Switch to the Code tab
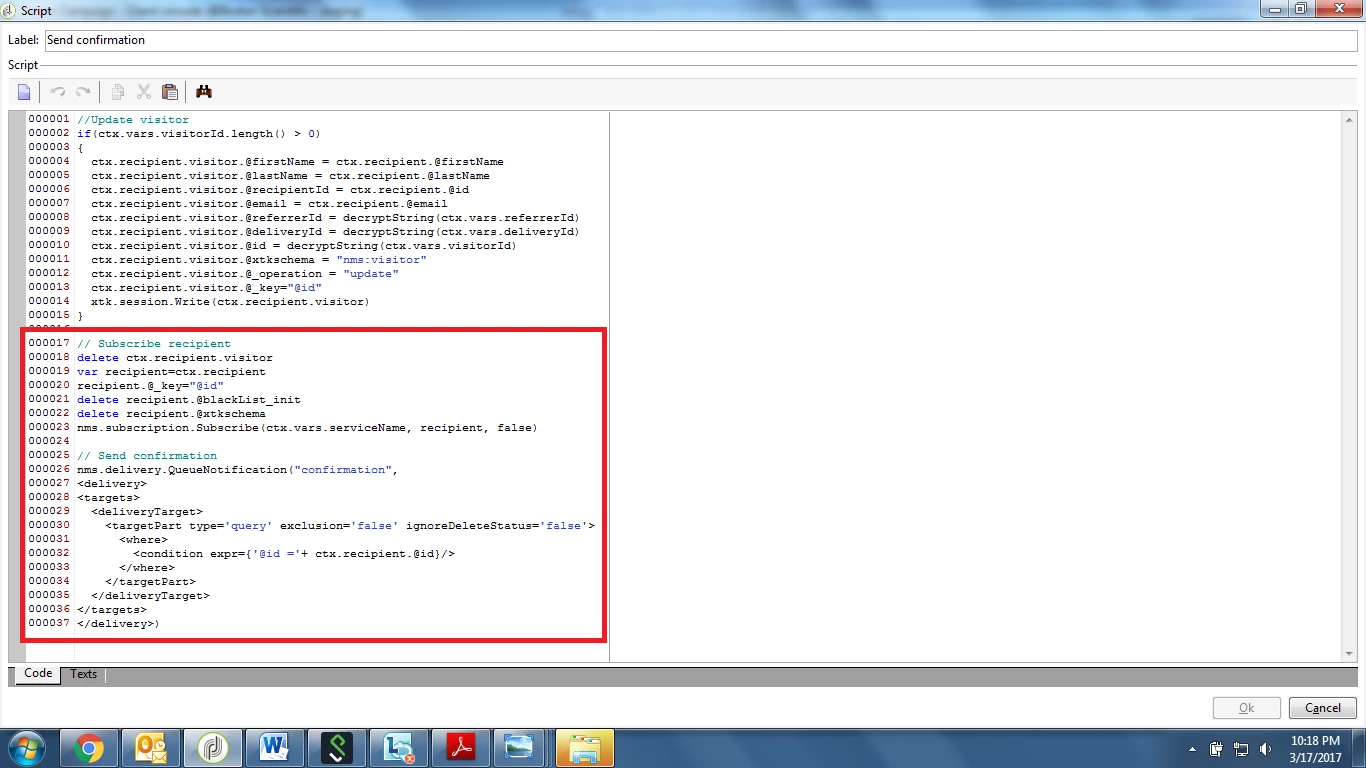This screenshot has height=768, width=1366. tap(38, 674)
